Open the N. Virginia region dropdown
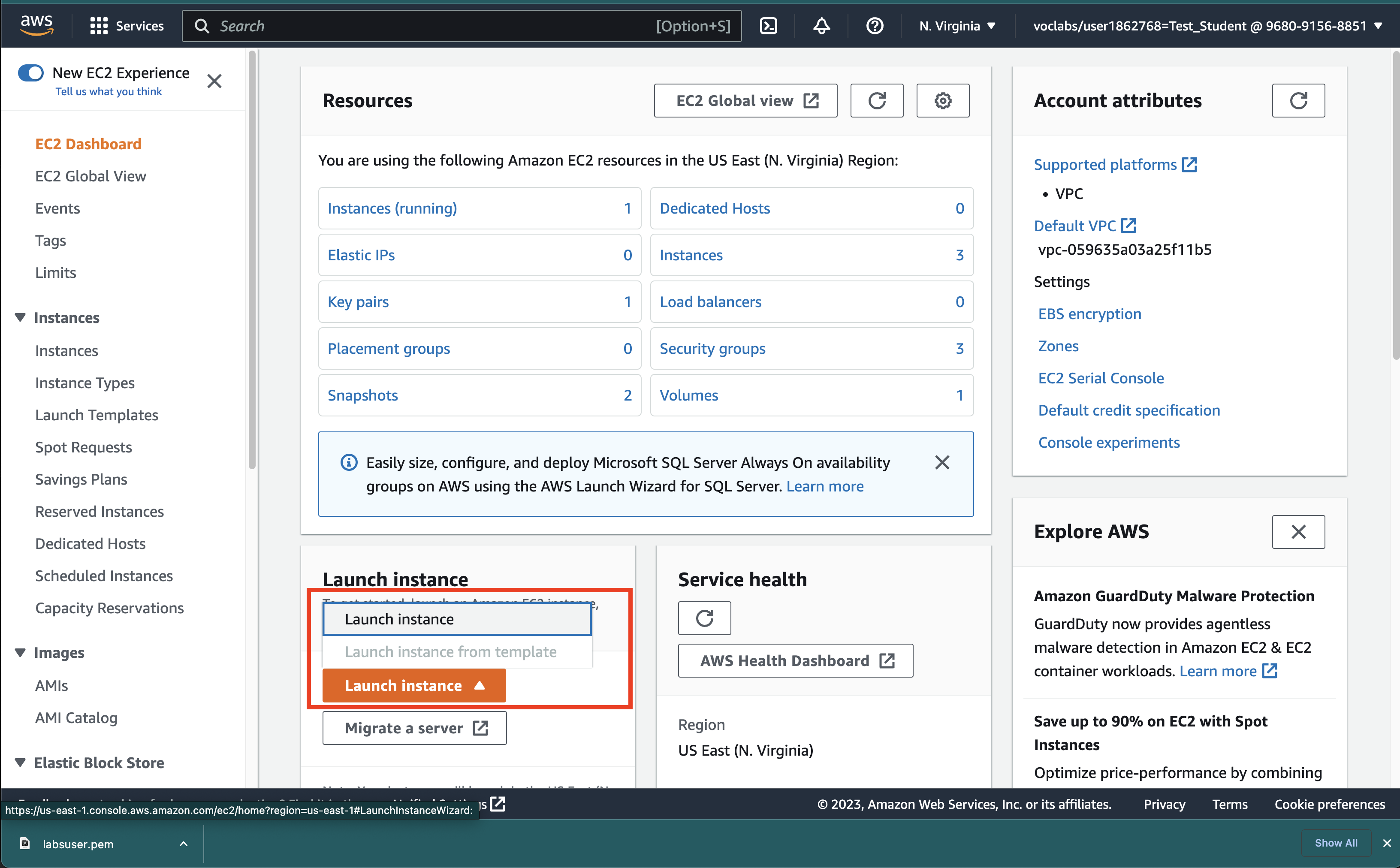1400x868 pixels. [x=957, y=26]
